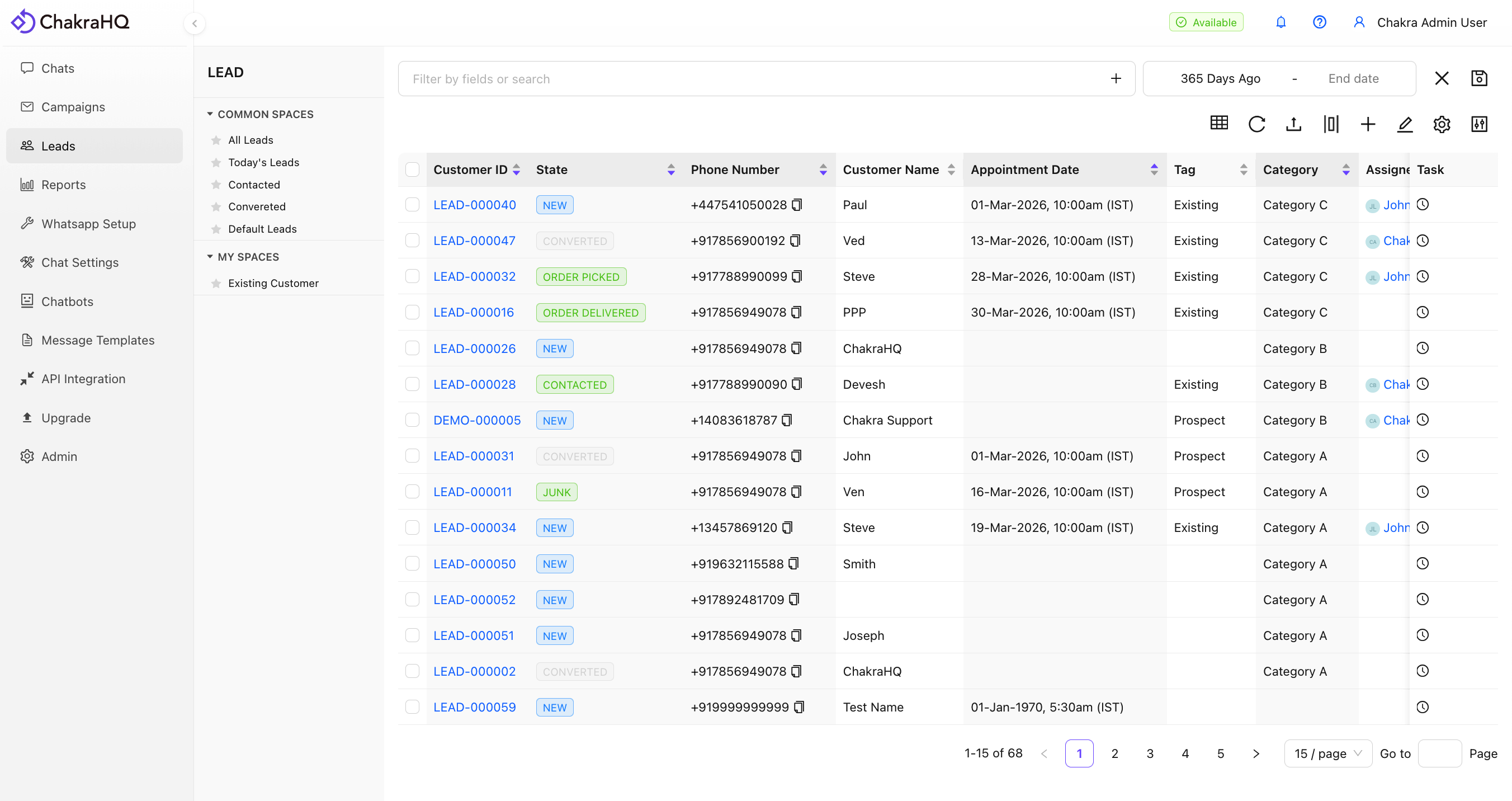Select the checkbox for LEAD-000047
This screenshot has height=801, width=1512.
click(x=412, y=241)
